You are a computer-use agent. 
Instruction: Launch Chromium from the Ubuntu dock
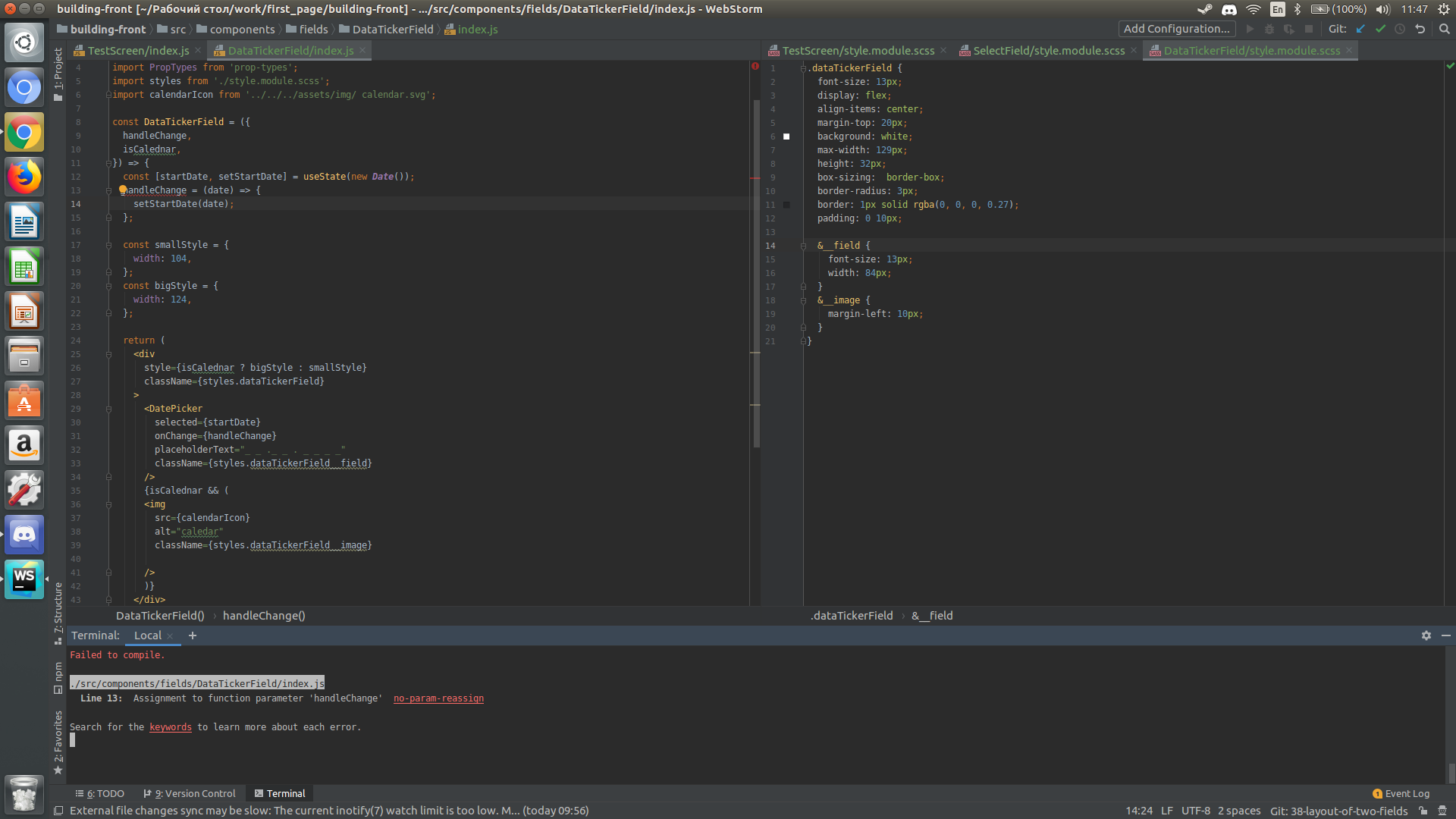[x=24, y=88]
